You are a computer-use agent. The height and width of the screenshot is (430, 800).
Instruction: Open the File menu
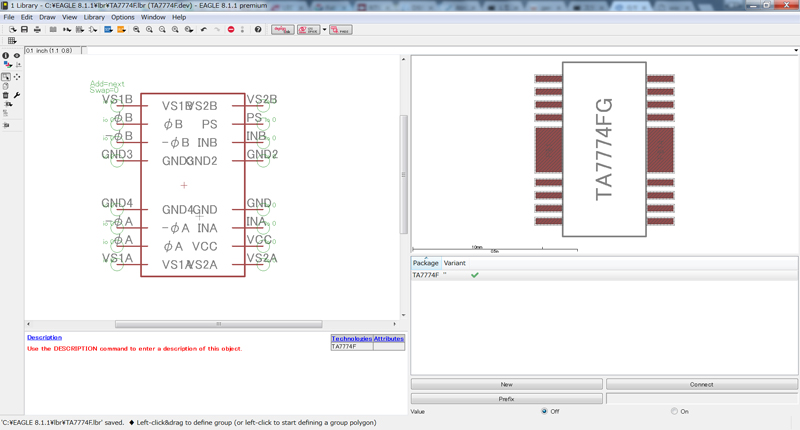[9, 17]
